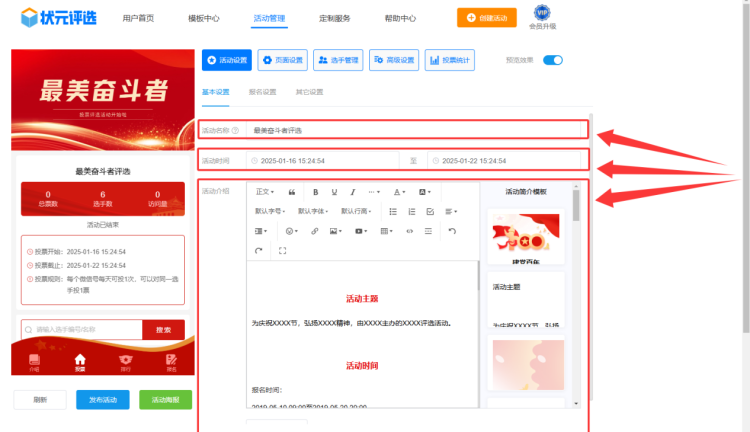Enter fullscreen mode in the editor
Image resolution: width=750 pixels, height=432 pixels.
tap(283, 251)
